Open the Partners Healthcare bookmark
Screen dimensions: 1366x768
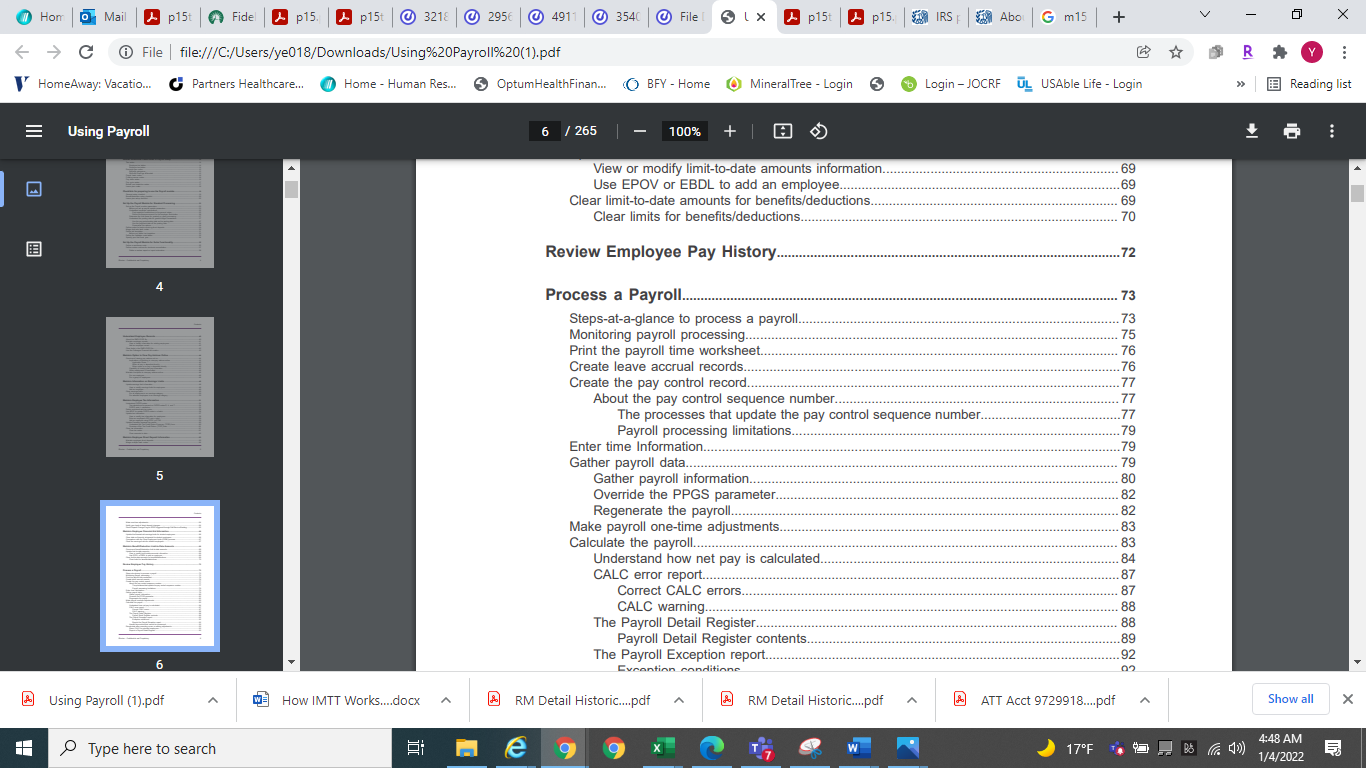click(237, 84)
